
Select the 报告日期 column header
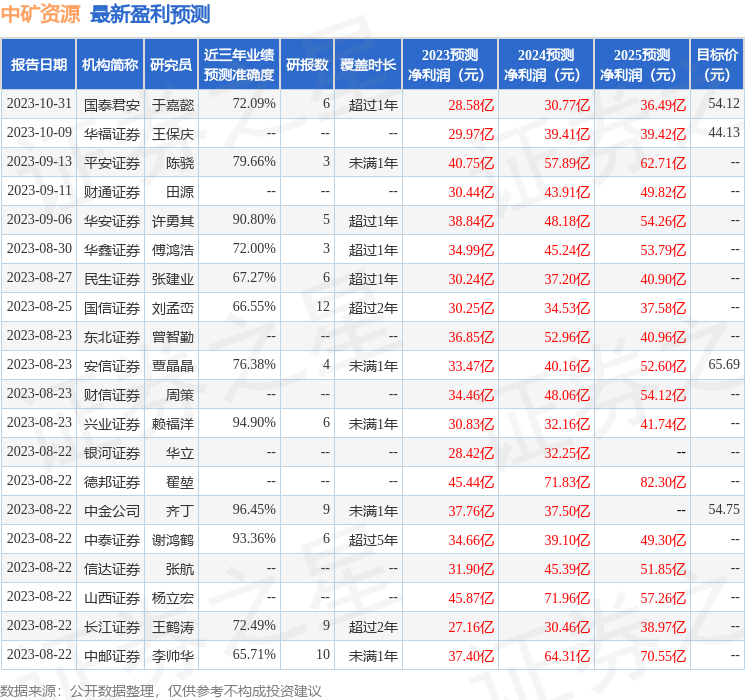tap(38, 64)
